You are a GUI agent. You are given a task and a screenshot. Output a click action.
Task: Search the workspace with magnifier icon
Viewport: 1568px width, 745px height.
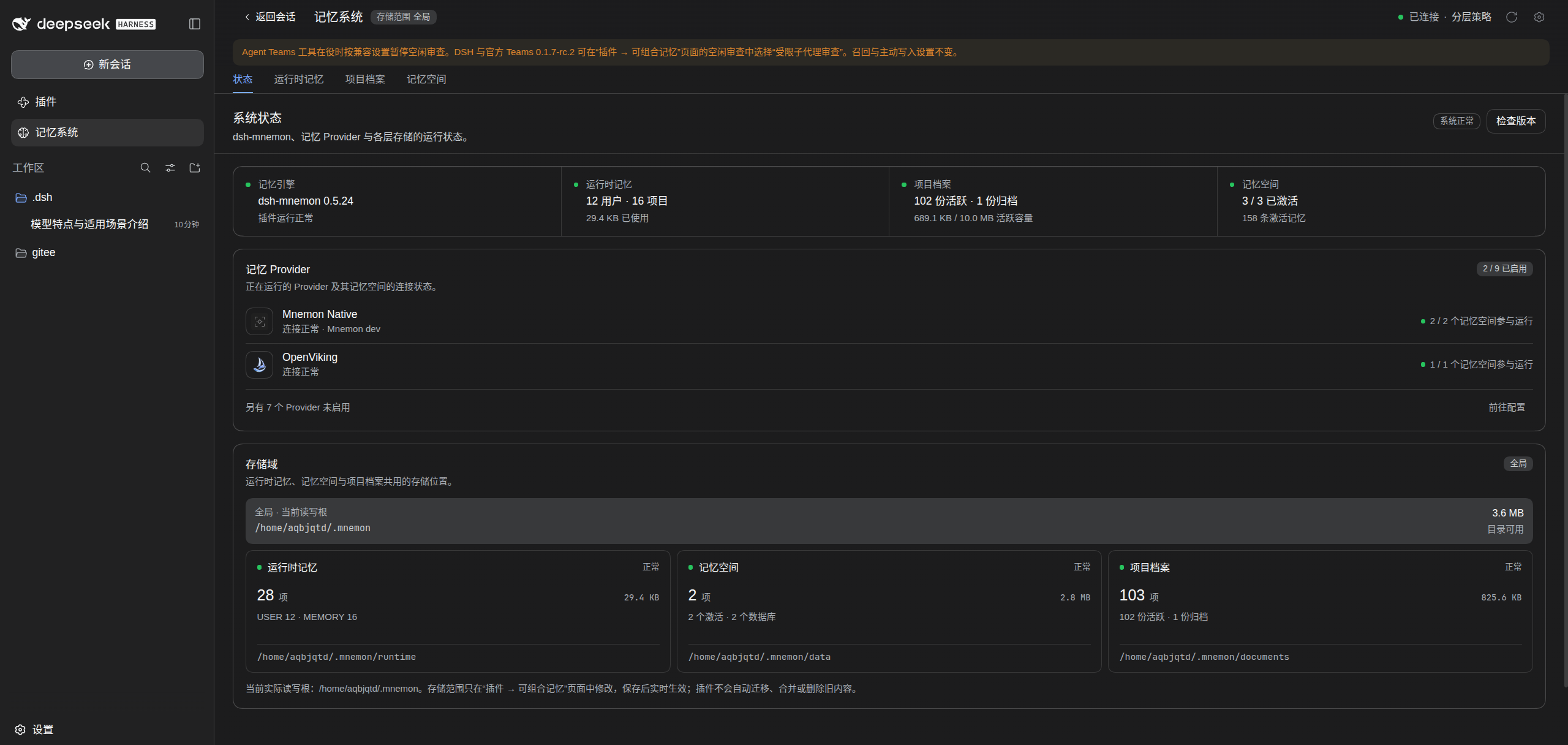[145, 168]
